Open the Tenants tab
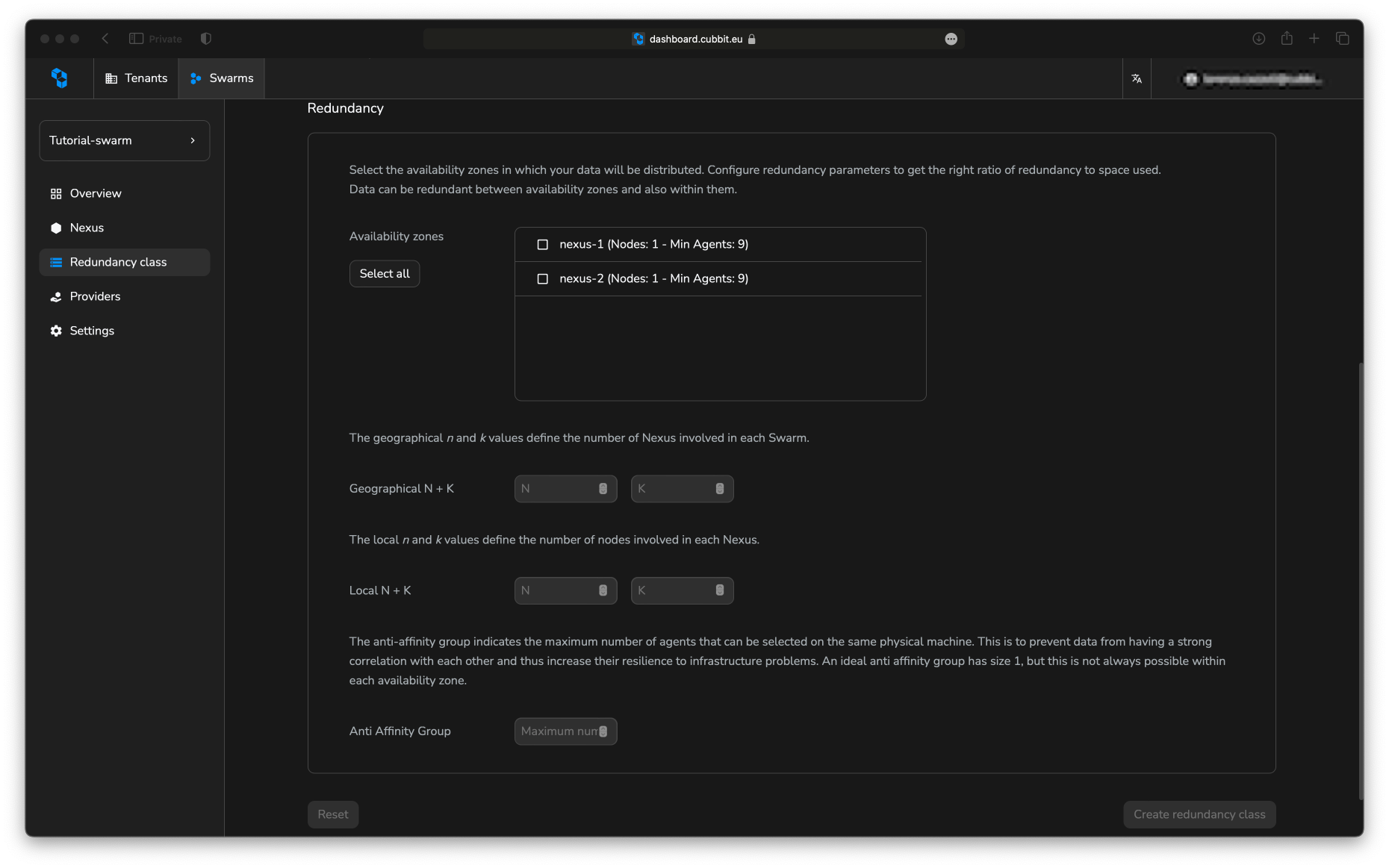1389x868 pixels. (136, 78)
